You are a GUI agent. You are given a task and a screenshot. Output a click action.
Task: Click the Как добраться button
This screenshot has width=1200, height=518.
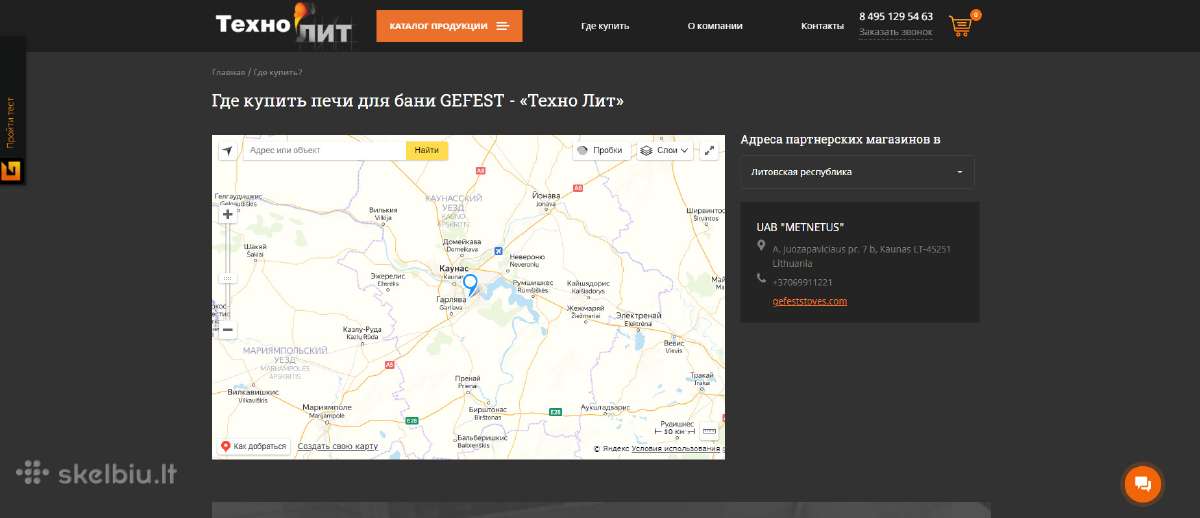pos(254,446)
